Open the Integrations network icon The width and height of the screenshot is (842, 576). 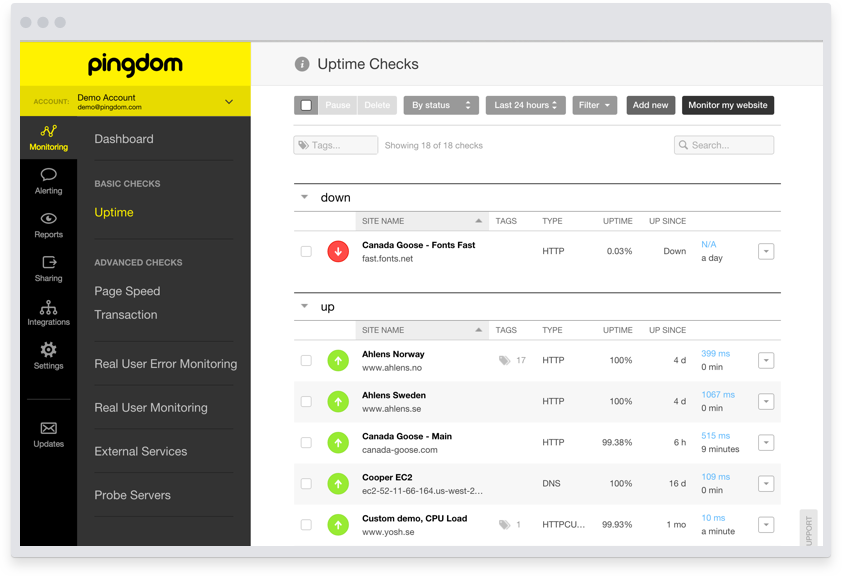click(x=48, y=307)
